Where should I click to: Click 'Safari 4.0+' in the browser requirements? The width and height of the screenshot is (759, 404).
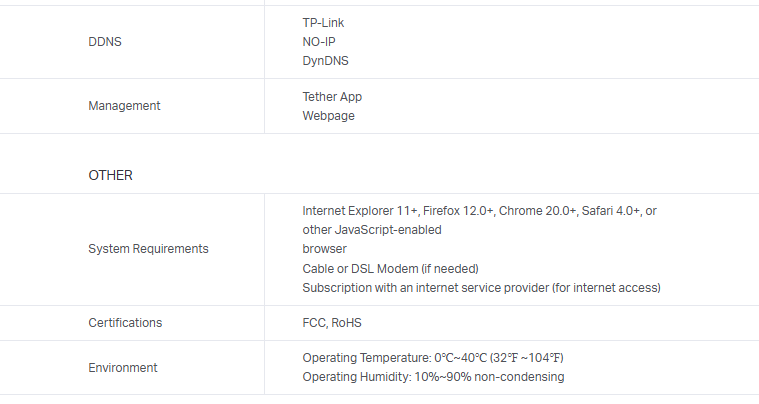[613, 211]
